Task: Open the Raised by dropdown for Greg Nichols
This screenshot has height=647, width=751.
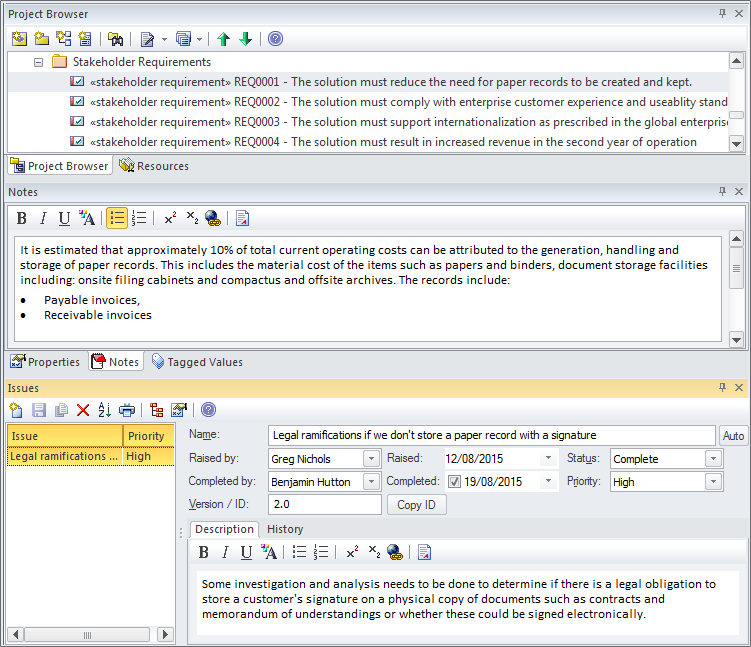Action: pyautogui.click(x=366, y=459)
